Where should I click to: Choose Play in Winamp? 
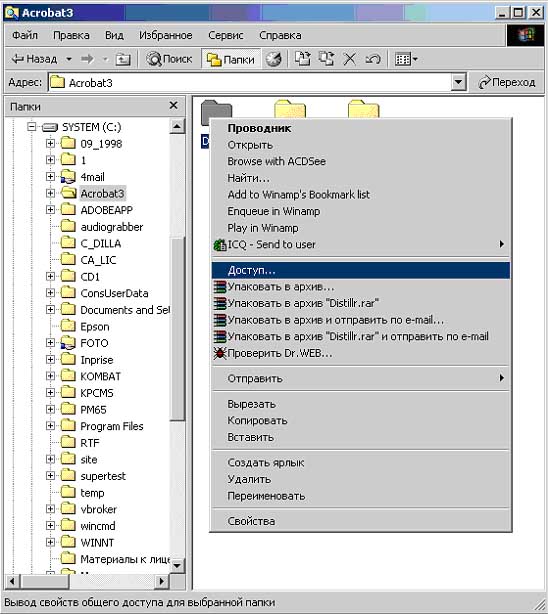pos(360,228)
